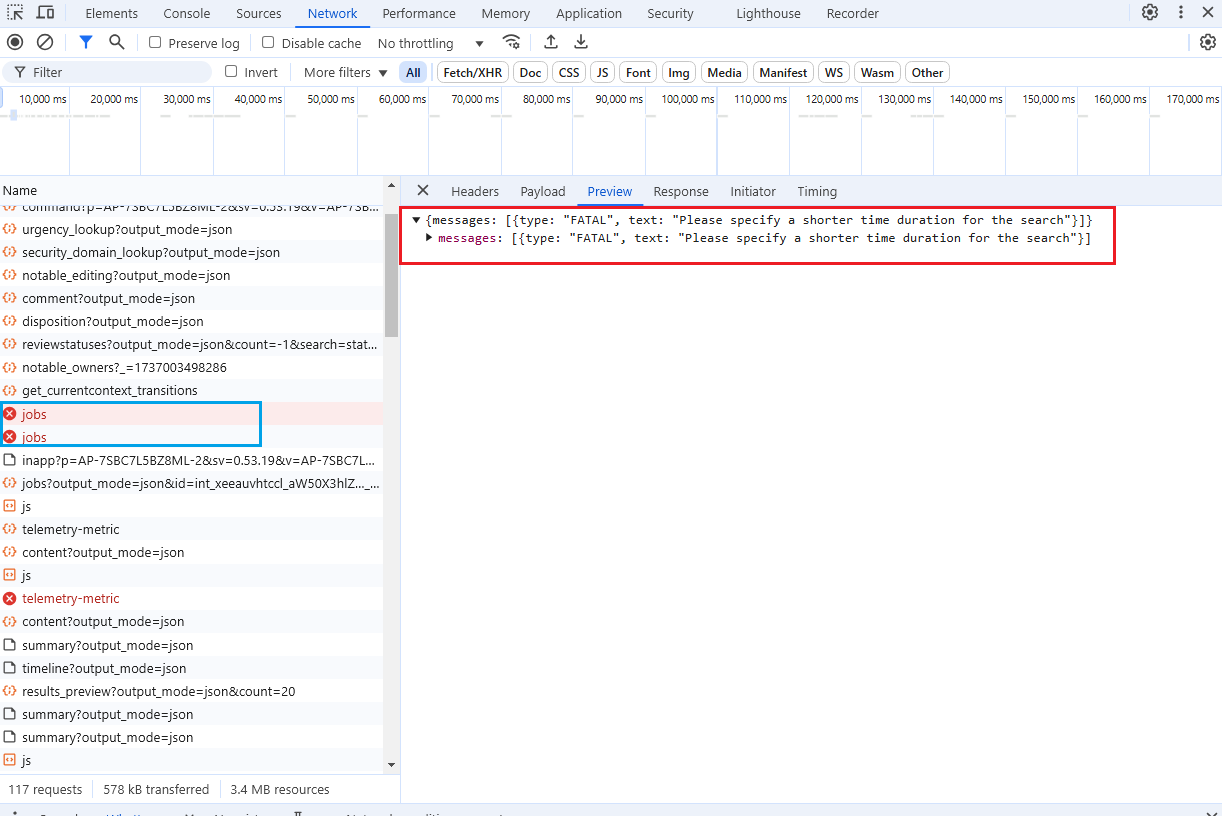This screenshot has height=816, width=1222.
Task: Click the export HAR download icon
Action: point(581,42)
